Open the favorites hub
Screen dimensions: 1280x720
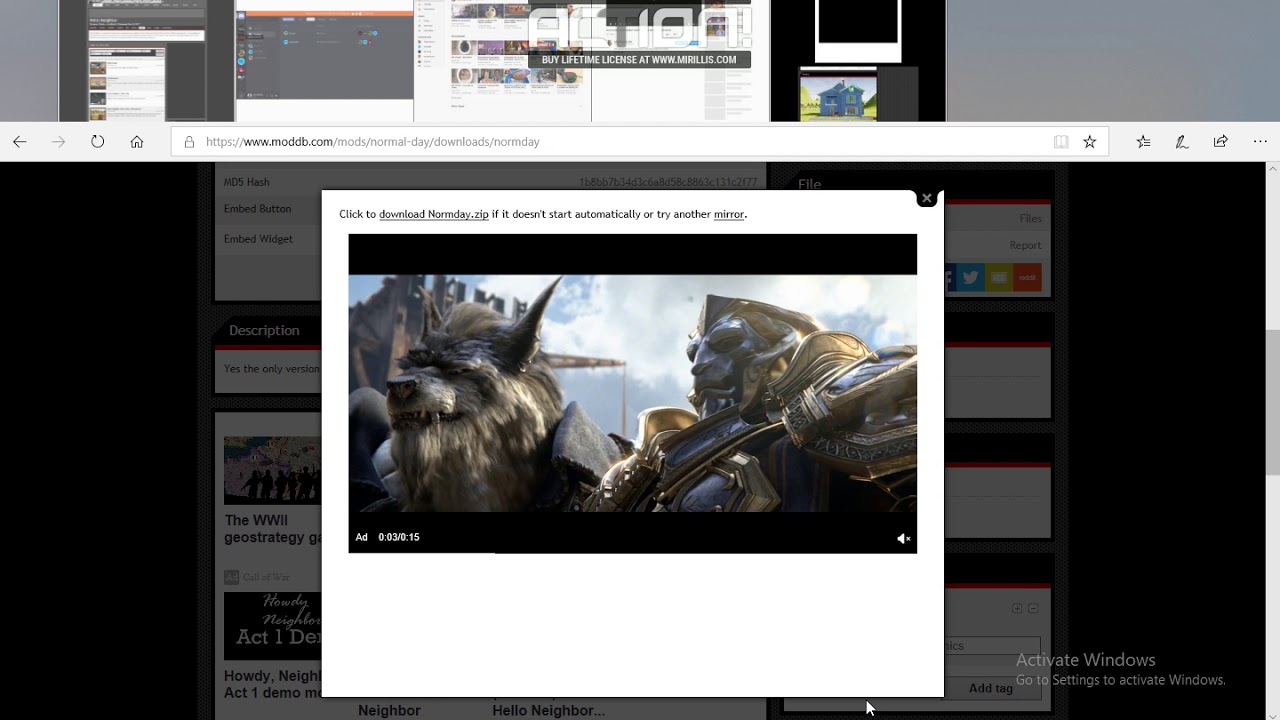(1144, 142)
